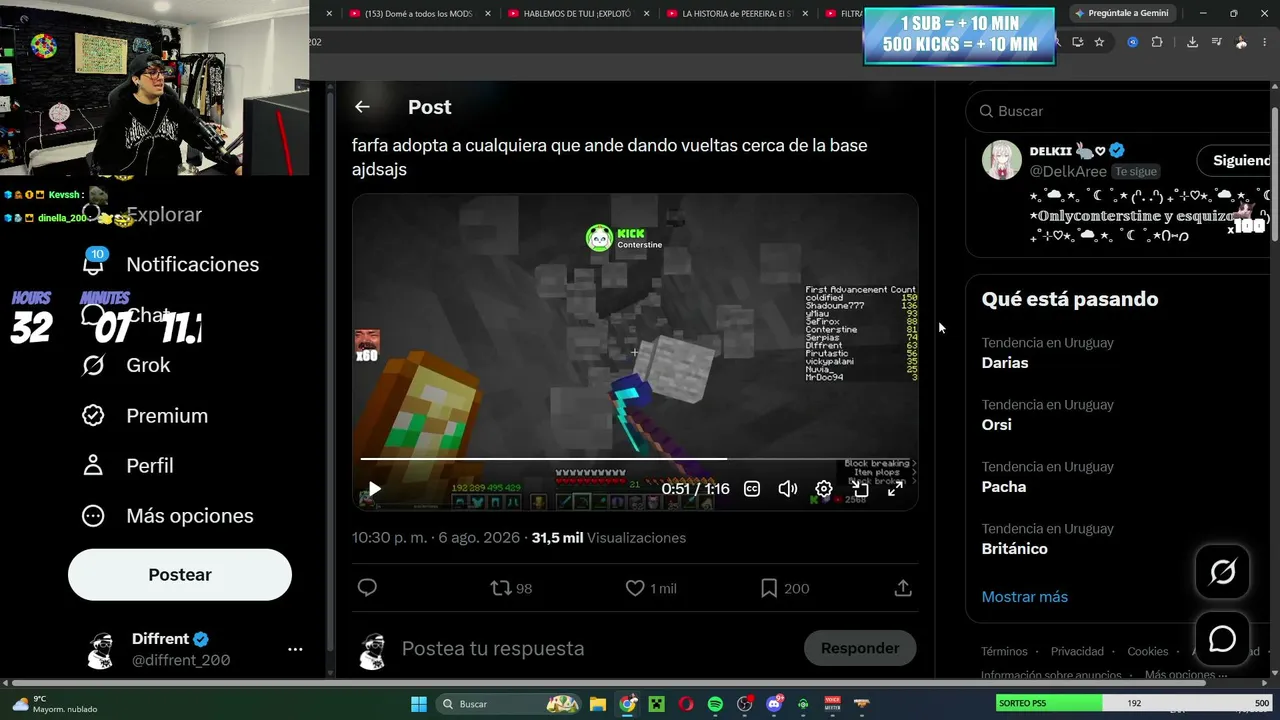1280x720 pixels.
Task: Repost the post with 98 reposts
Action: (x=511, y=588)
